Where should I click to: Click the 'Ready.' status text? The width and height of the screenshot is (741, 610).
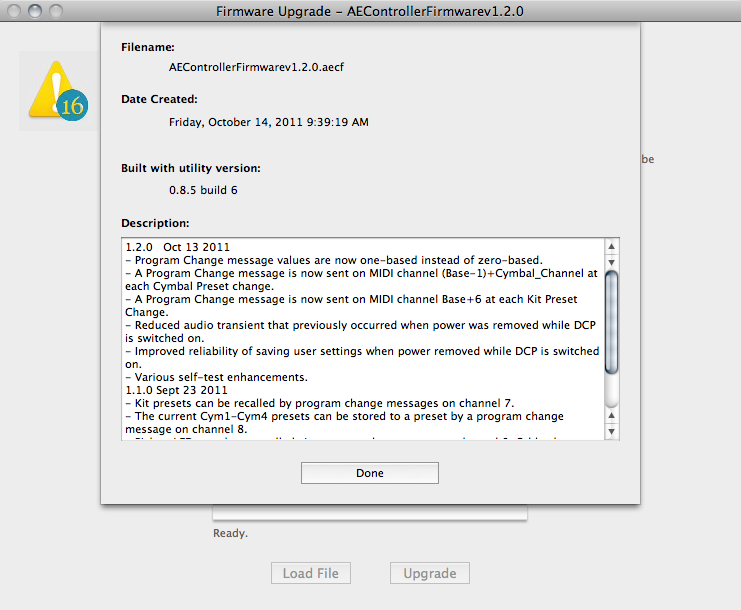coord(230,533)
